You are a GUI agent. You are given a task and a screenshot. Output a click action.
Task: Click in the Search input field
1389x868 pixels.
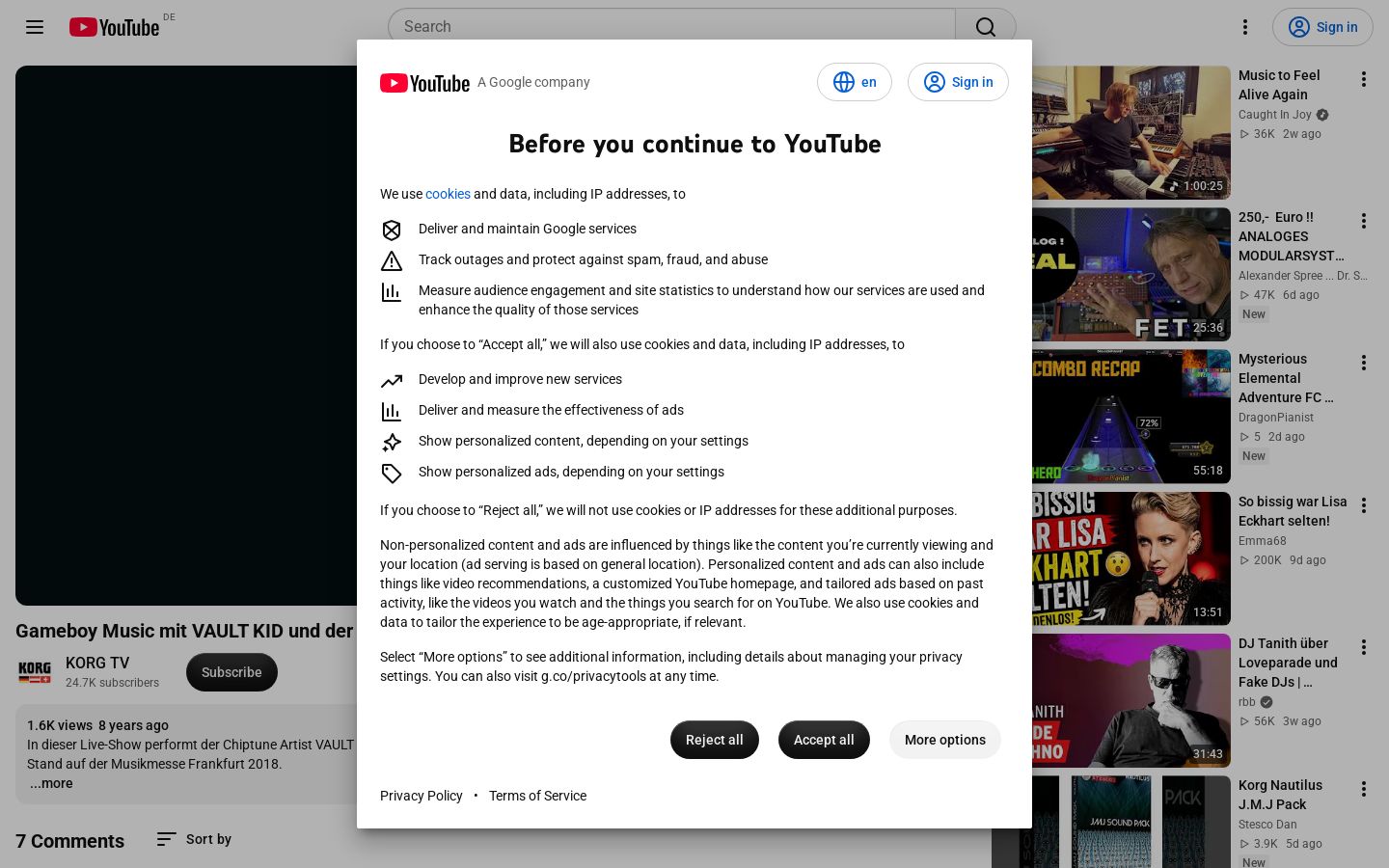point(672,27)
